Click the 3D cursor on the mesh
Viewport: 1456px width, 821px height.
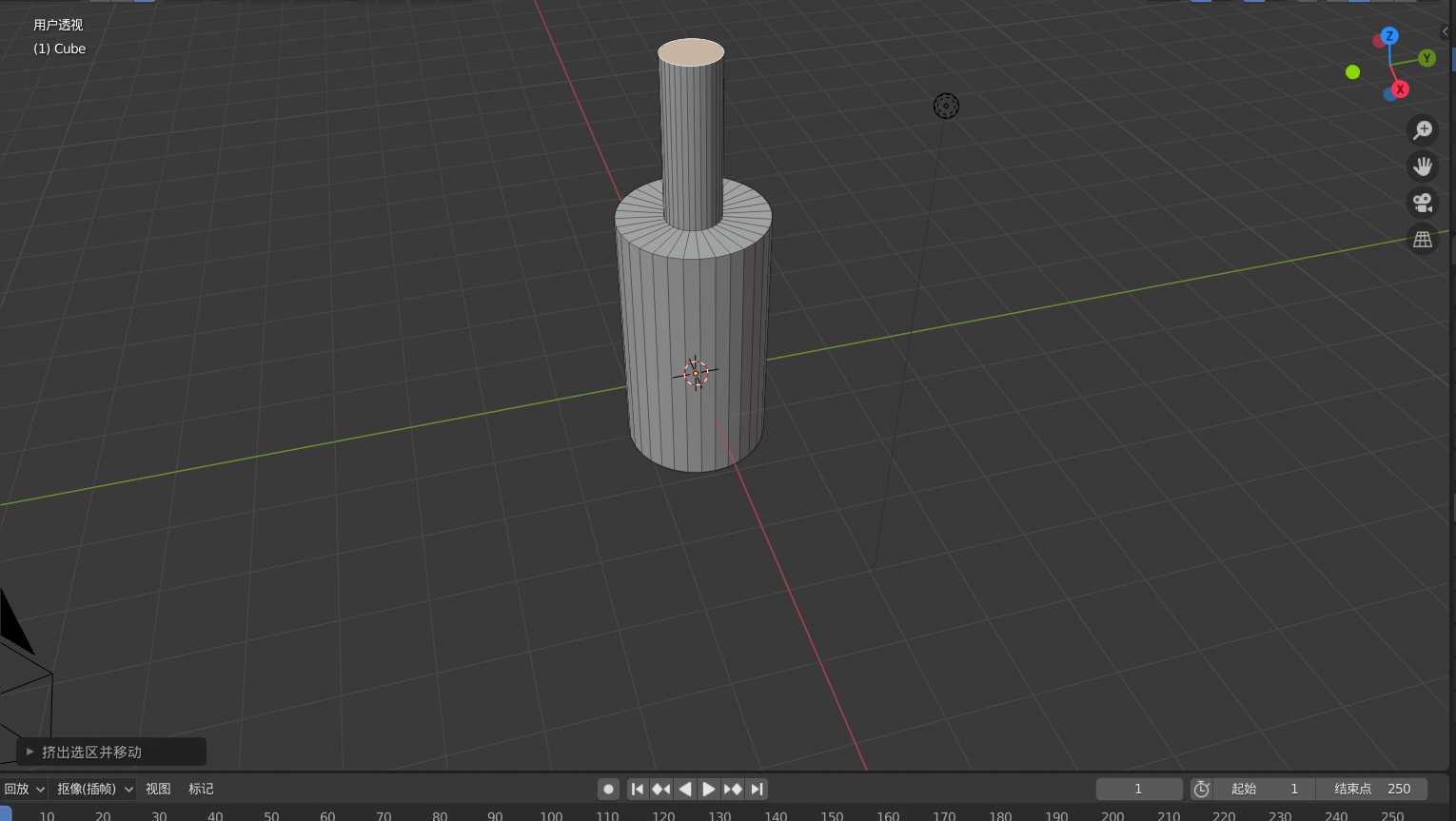click(x=696, y=373)
